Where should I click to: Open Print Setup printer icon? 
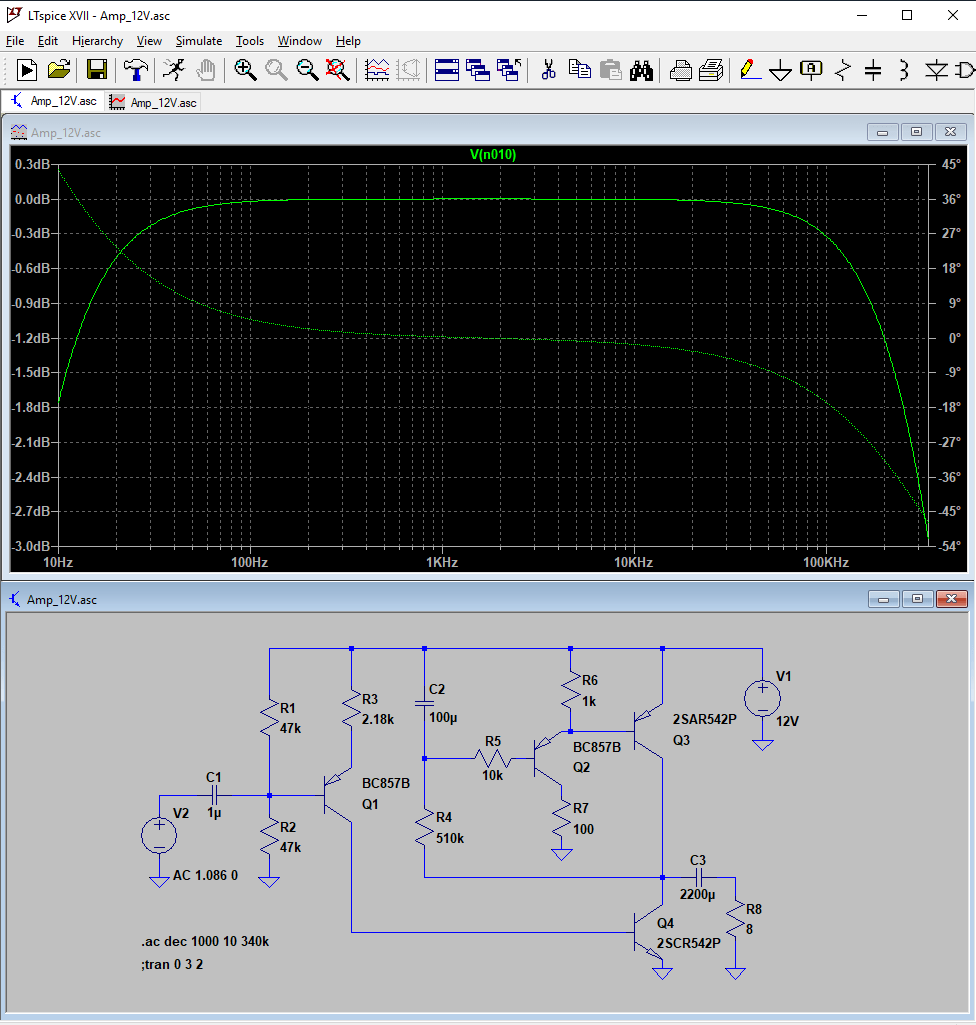[x=681, y=70]
